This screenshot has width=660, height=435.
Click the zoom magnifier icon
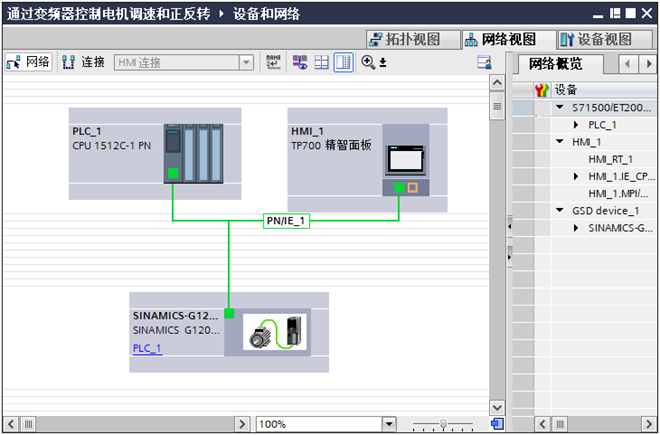click(368, 62)
